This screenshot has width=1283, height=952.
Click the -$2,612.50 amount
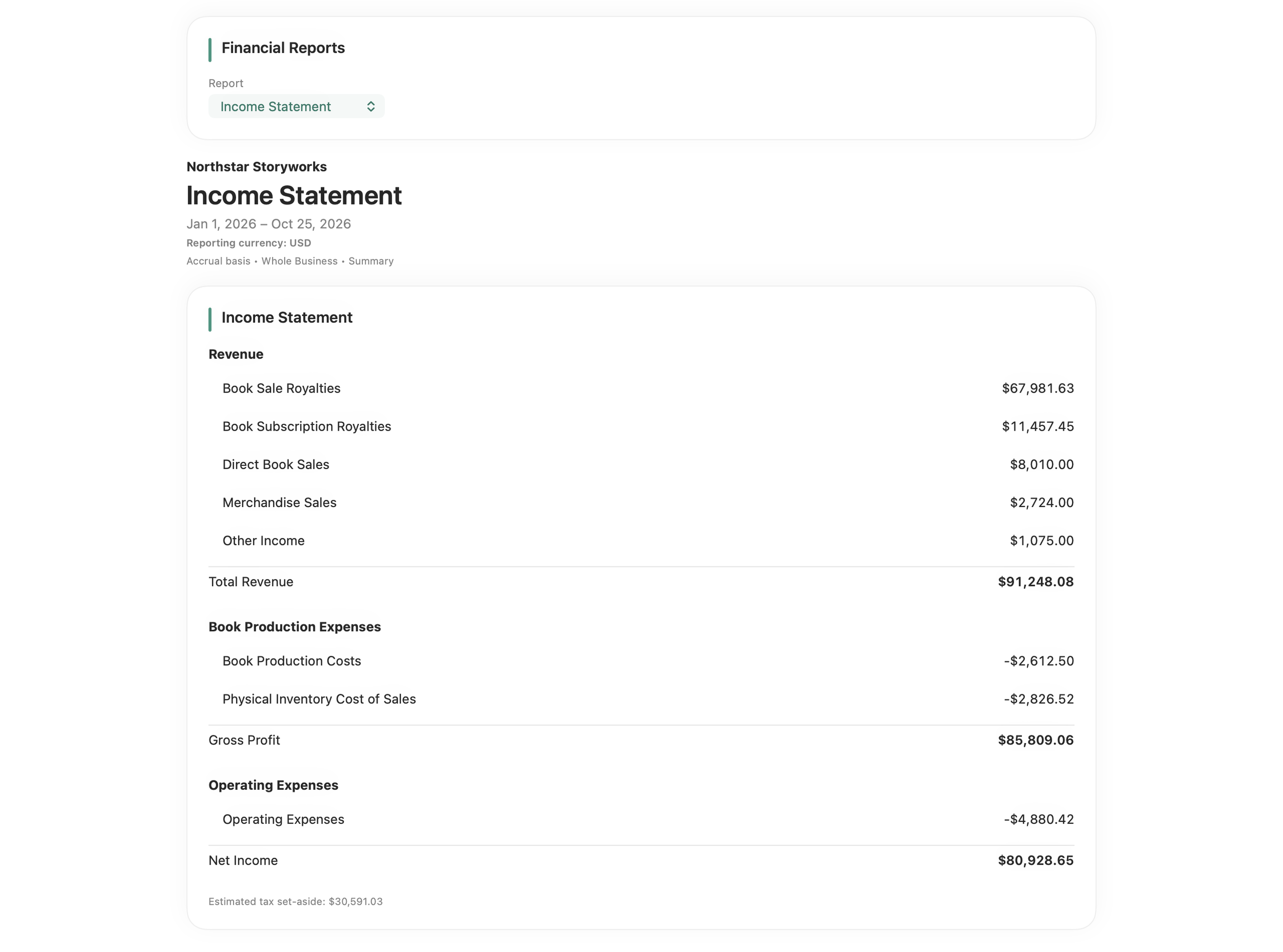click(1039, 661)
